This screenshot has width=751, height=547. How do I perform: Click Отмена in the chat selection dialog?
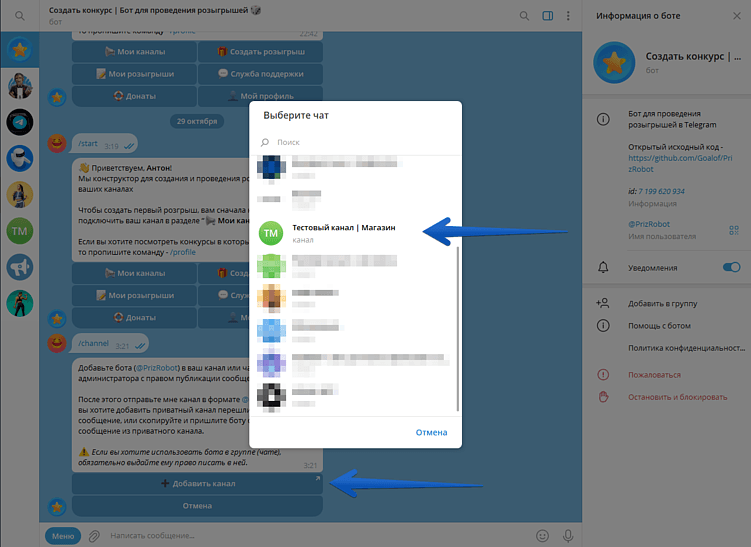[431, 432]
